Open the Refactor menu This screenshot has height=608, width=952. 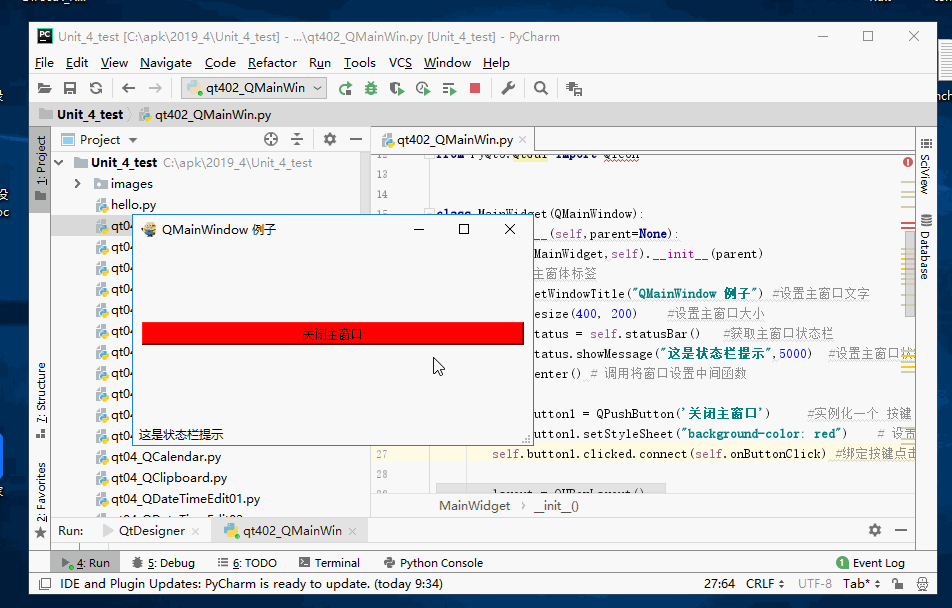[272, 62]
